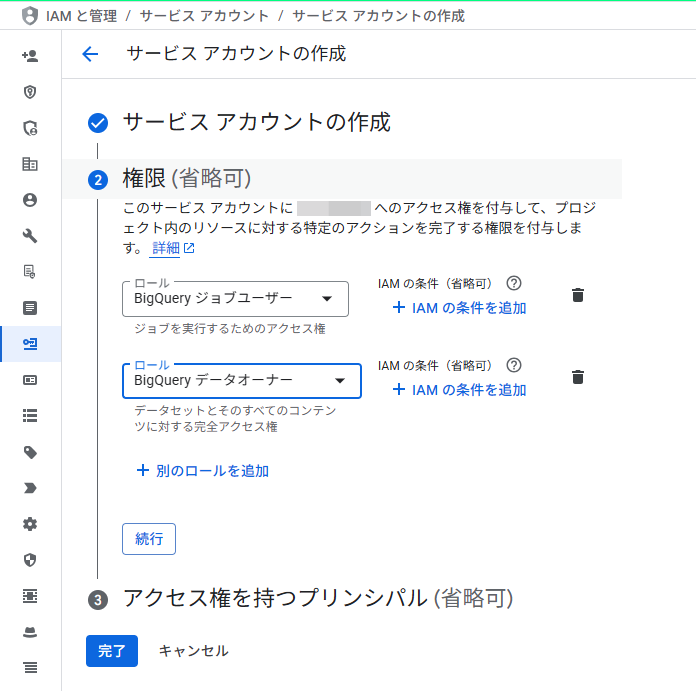Click the 完了 button
The height and width of the screenshot is (691, 696).
coord(112,650)
